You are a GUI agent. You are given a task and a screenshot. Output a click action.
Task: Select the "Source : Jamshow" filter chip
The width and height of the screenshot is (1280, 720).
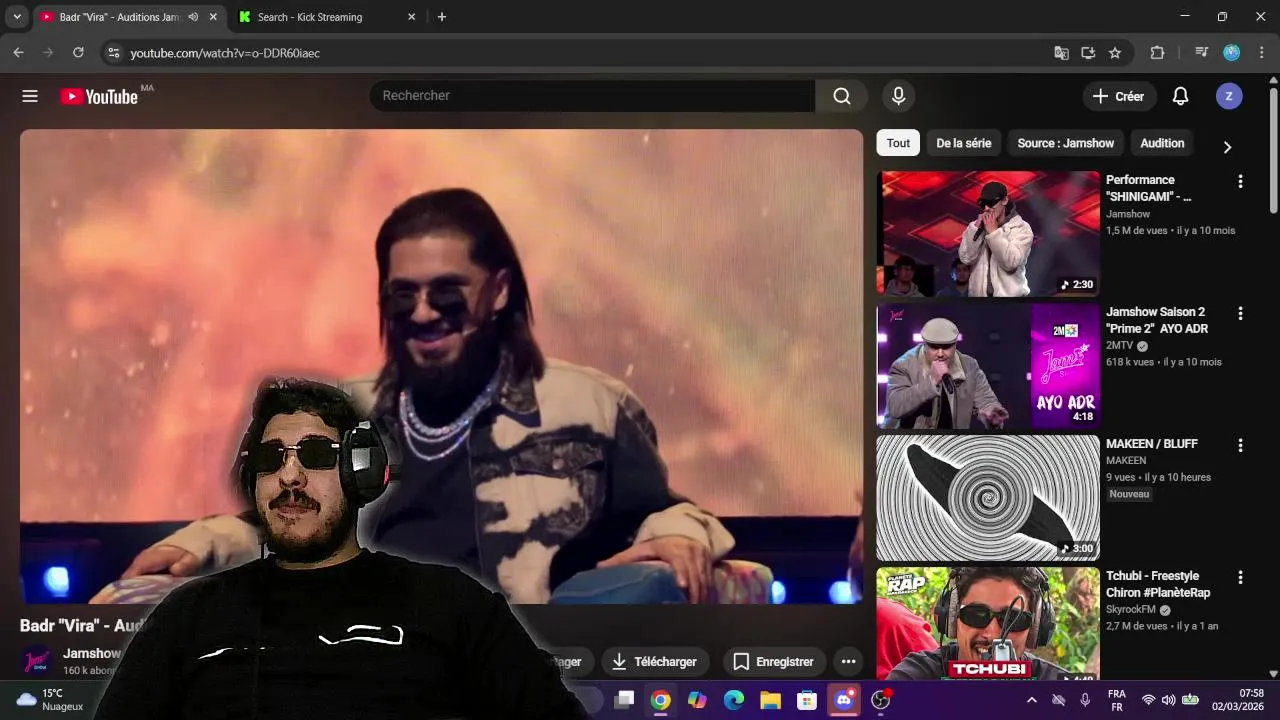coord(1066,143)
